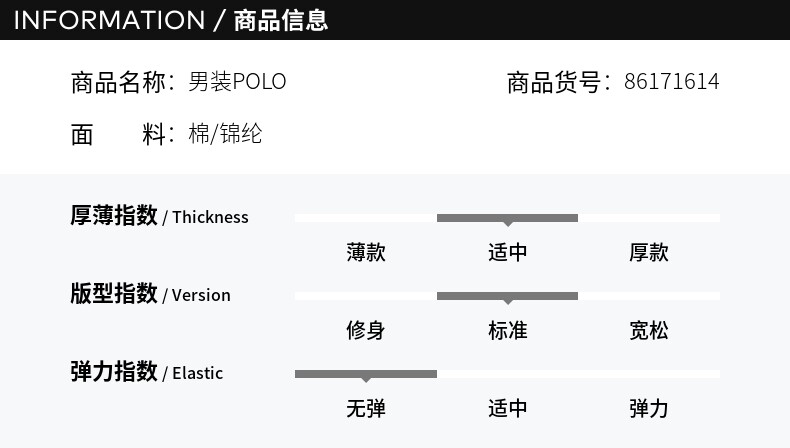Click the 商品货号 label
Screen dimensions: 790x448
click(553, 82)
